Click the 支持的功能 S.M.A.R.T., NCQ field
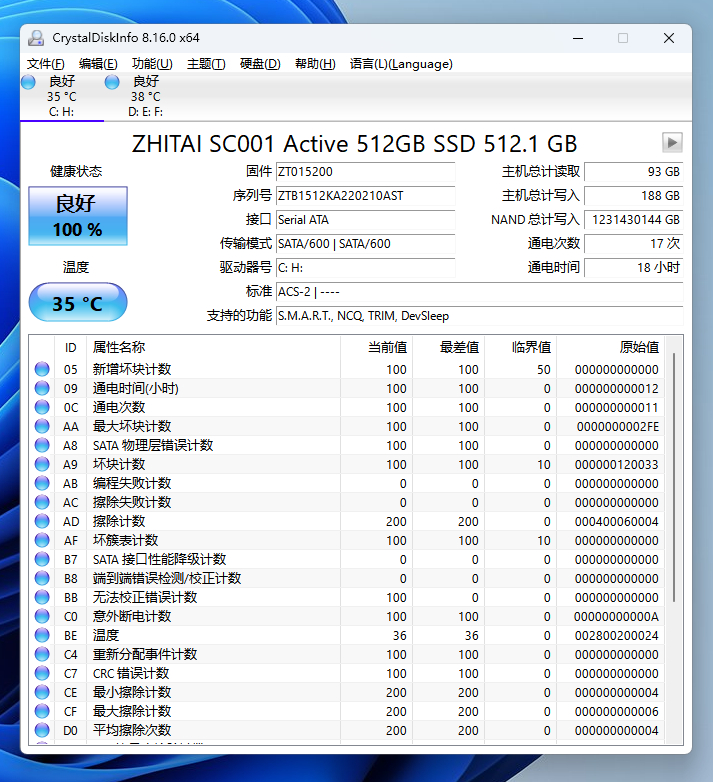This screenshot has width=713, height=782. 480,315
